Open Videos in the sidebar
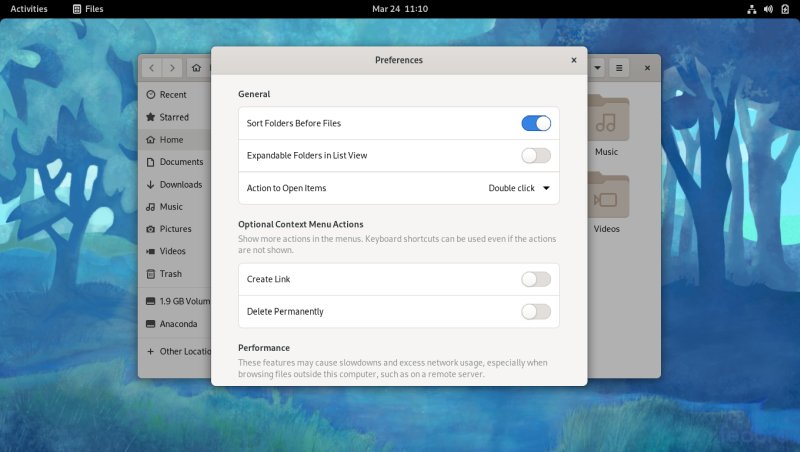The image size is (800, 452). click(x=174, y=251)
